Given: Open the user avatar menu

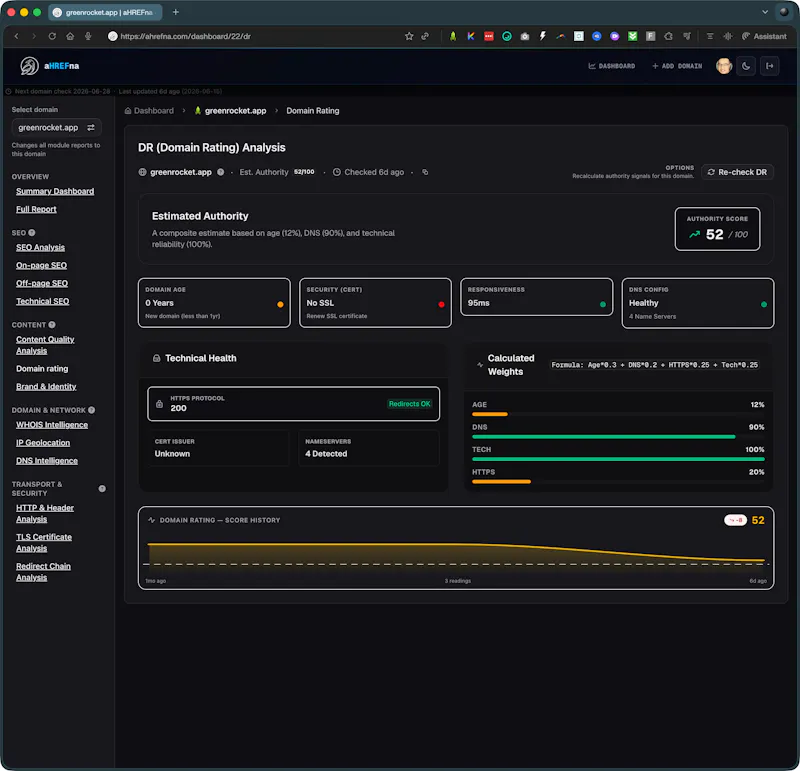Looking at the screenshot, I should pyautogui.click(x=723, y=66).
